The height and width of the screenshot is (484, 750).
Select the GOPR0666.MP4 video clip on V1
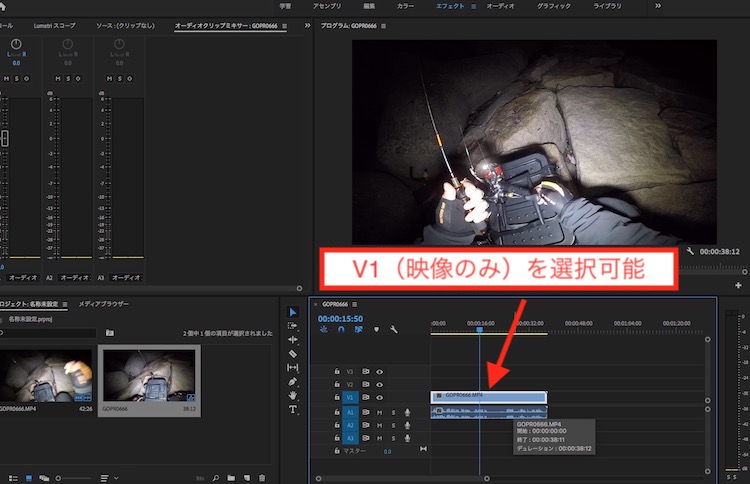489,397
